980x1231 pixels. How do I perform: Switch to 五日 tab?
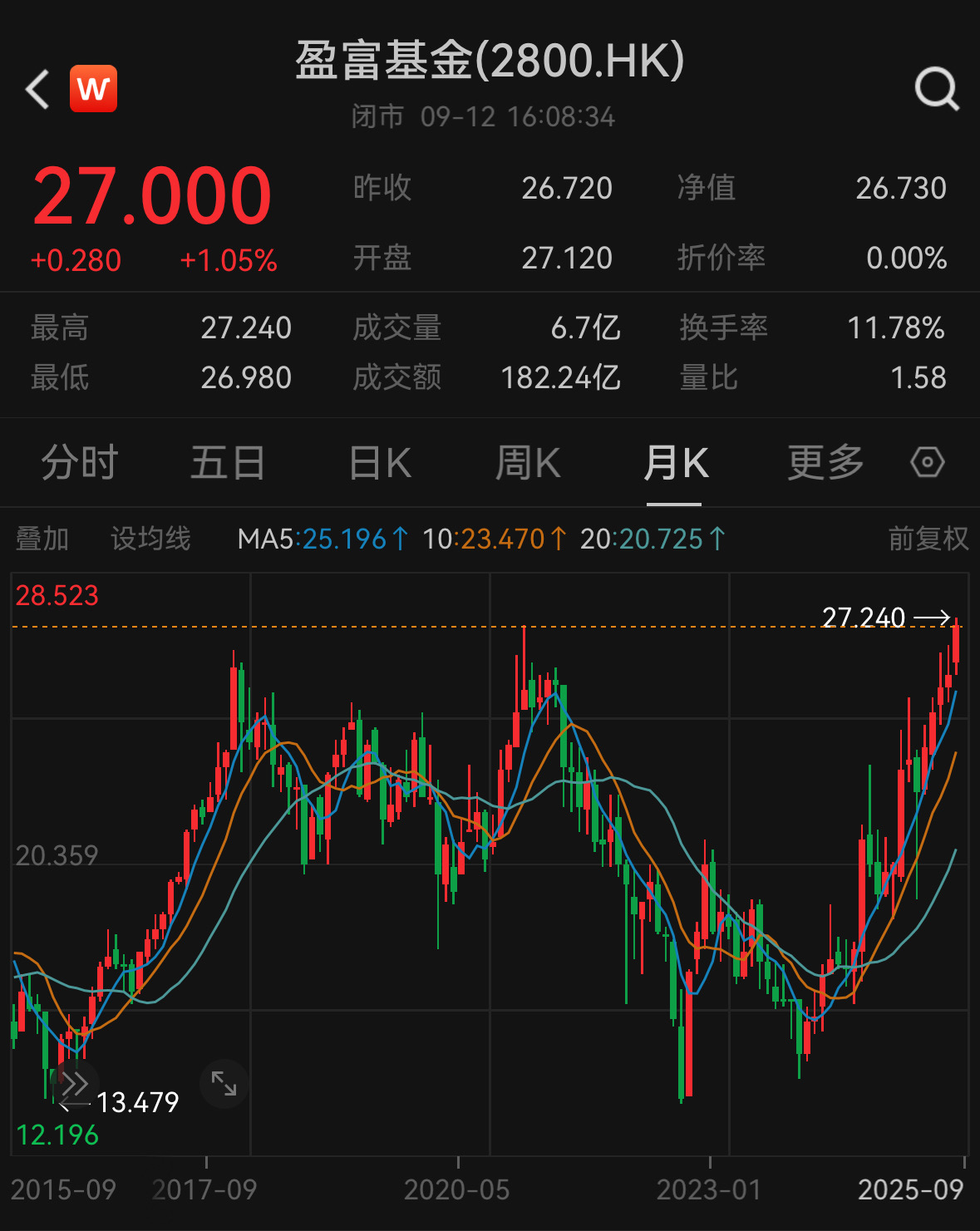(x=228, y=463)
